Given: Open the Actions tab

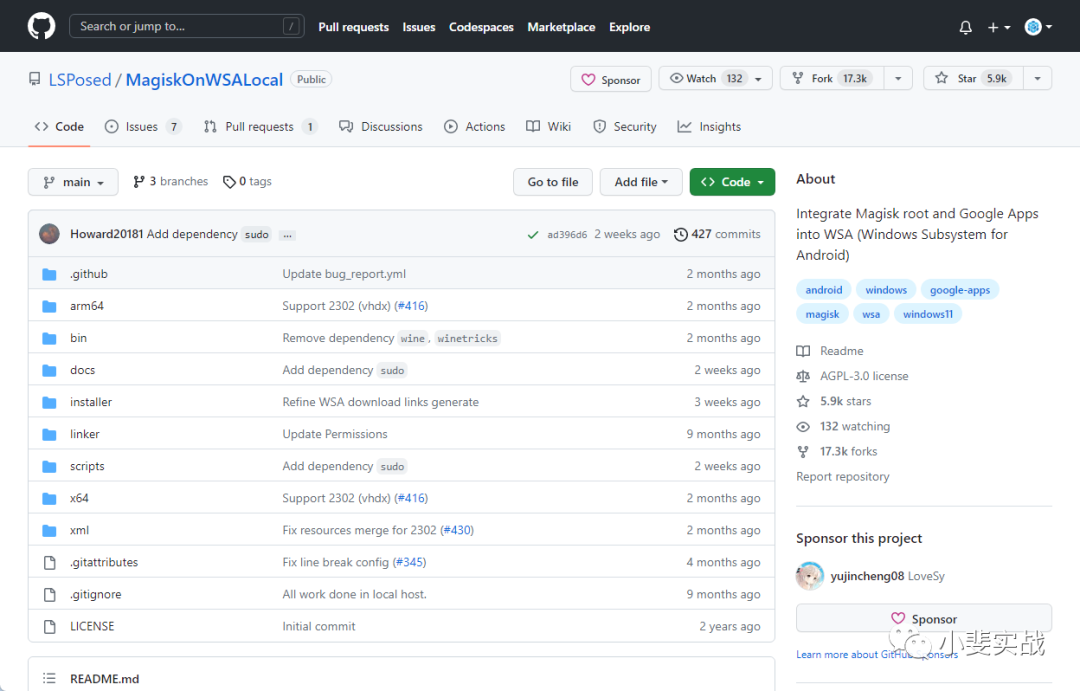Looking at the screenshot, I should pyautogui.click(x=475, y=127).
